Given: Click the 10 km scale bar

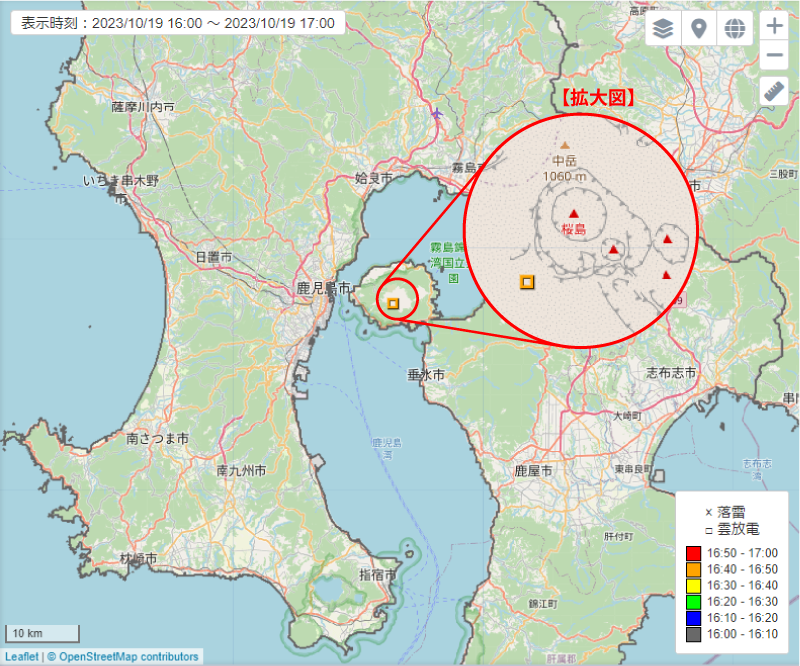Looking at the screenshot, I should click(x=42, y=633).
